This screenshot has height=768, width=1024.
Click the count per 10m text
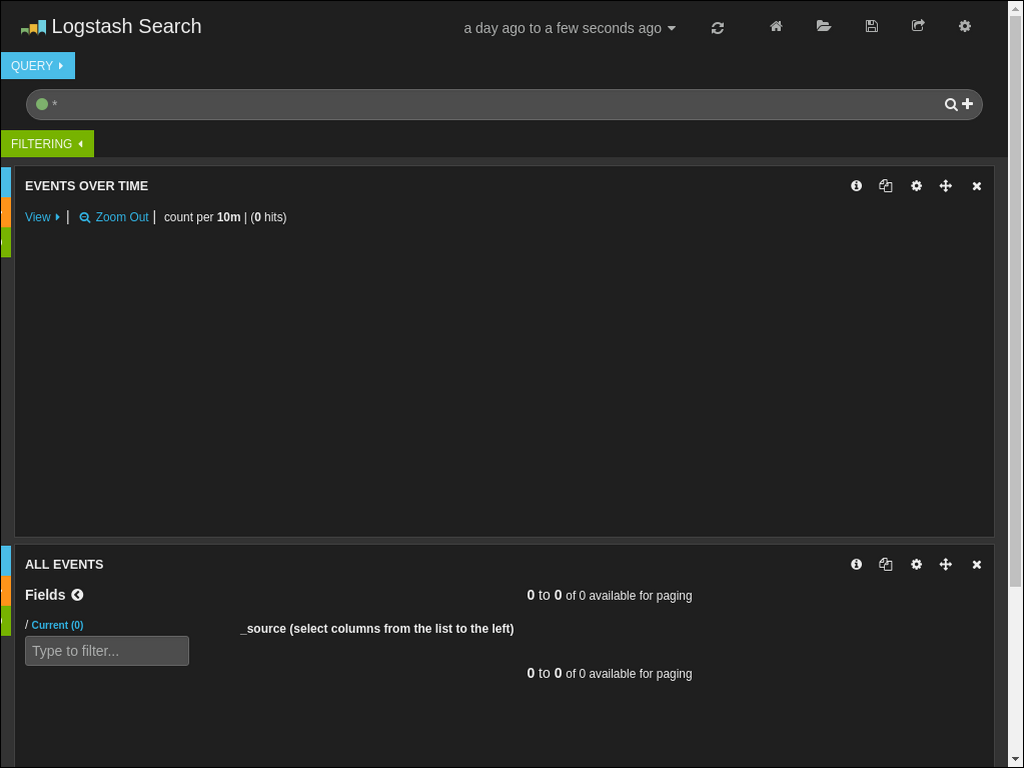point(202,217)
